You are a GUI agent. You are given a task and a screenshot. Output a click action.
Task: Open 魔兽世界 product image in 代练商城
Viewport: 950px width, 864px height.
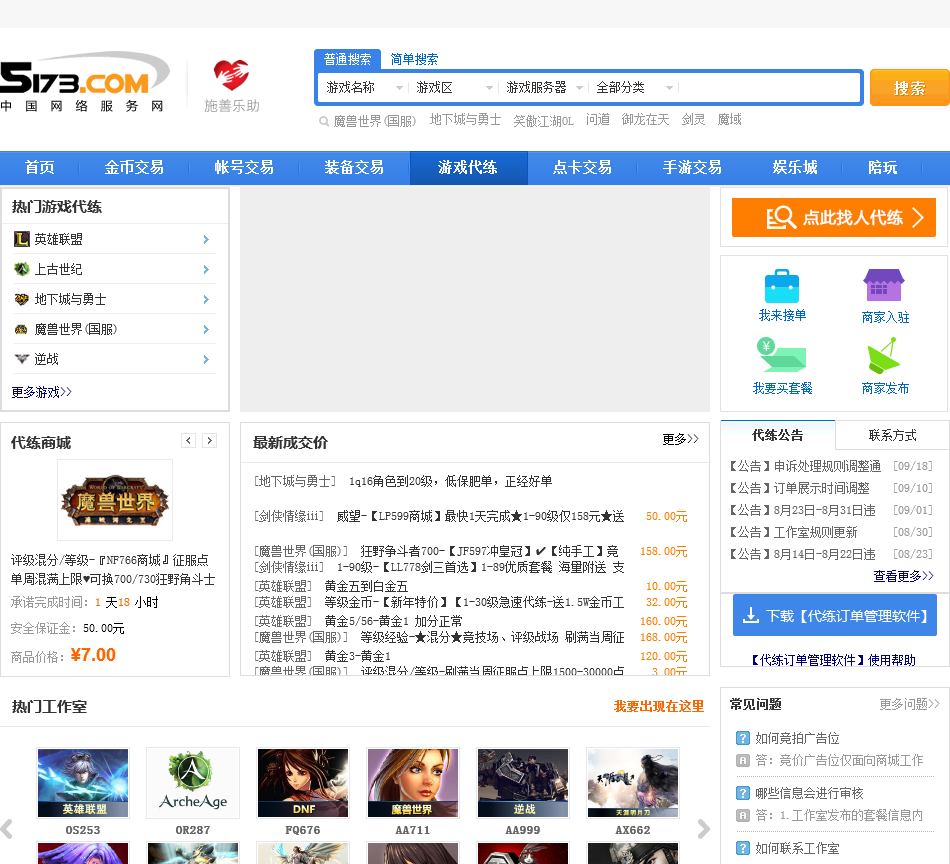click(x=115, y=500)
